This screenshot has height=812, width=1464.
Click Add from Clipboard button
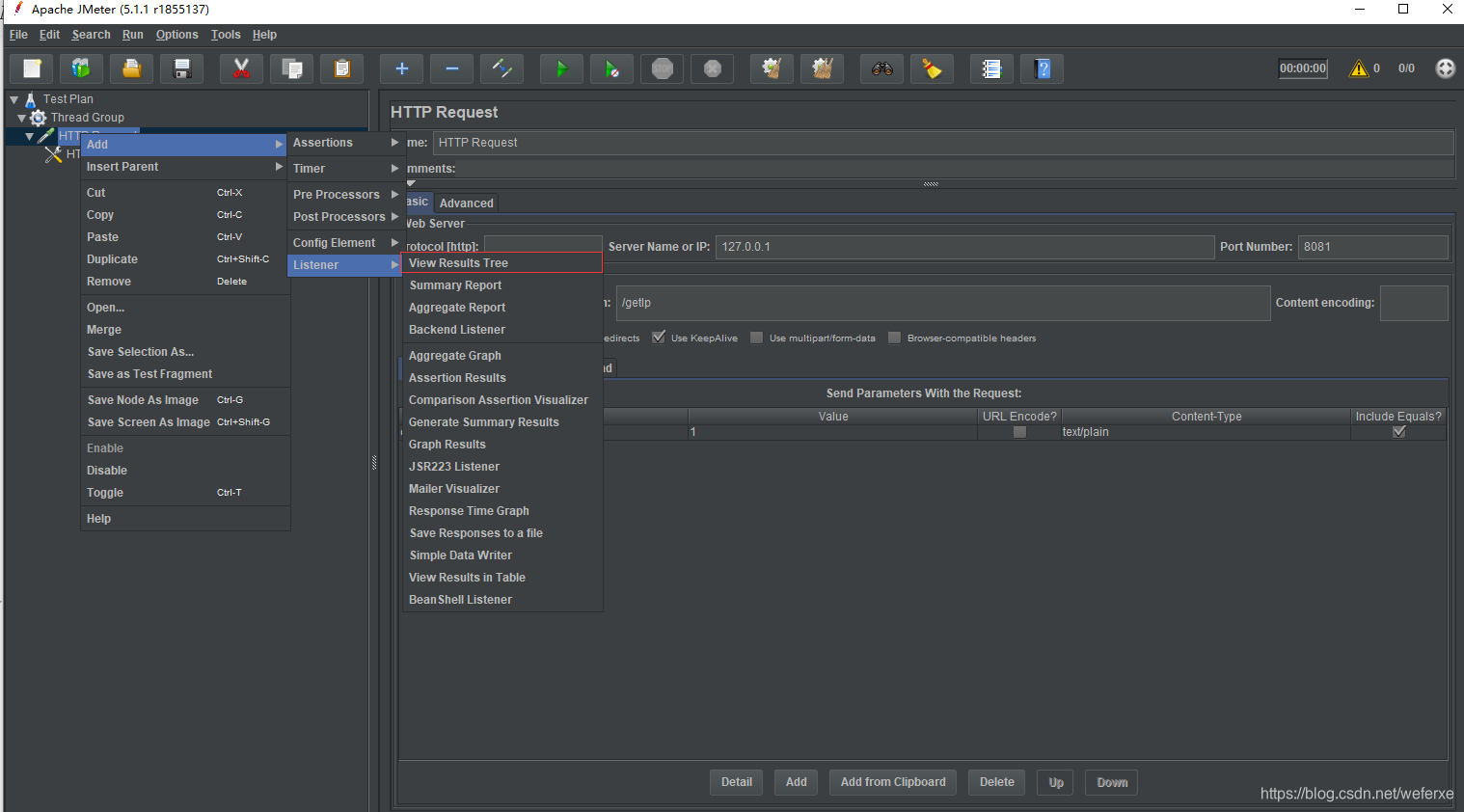tap(893, 782)
